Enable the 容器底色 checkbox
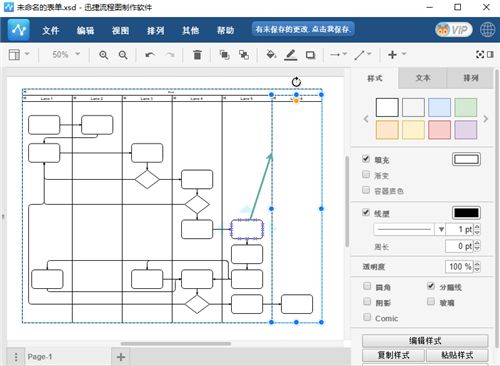This screenshot has width=500, height=366. 366,190
